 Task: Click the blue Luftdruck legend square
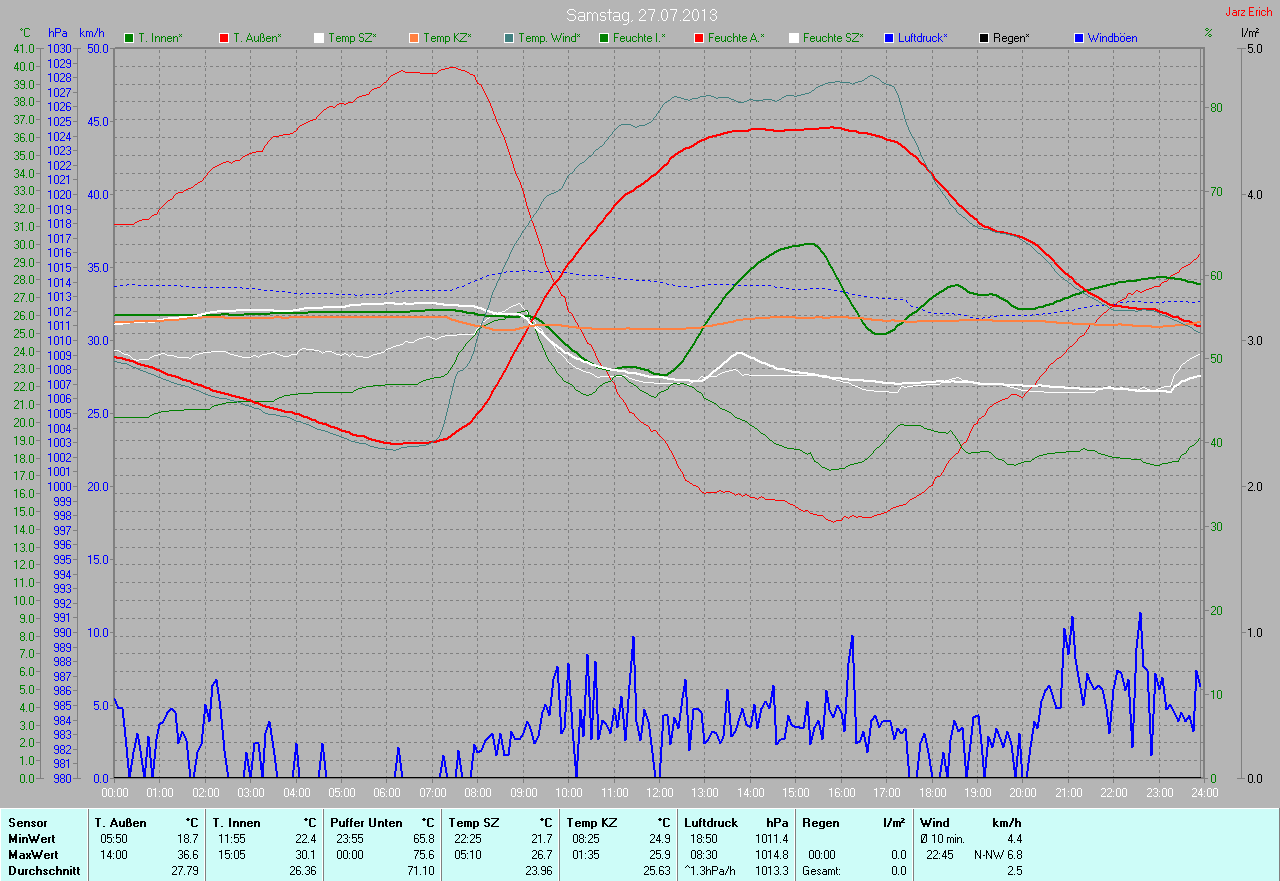(889, 38)
